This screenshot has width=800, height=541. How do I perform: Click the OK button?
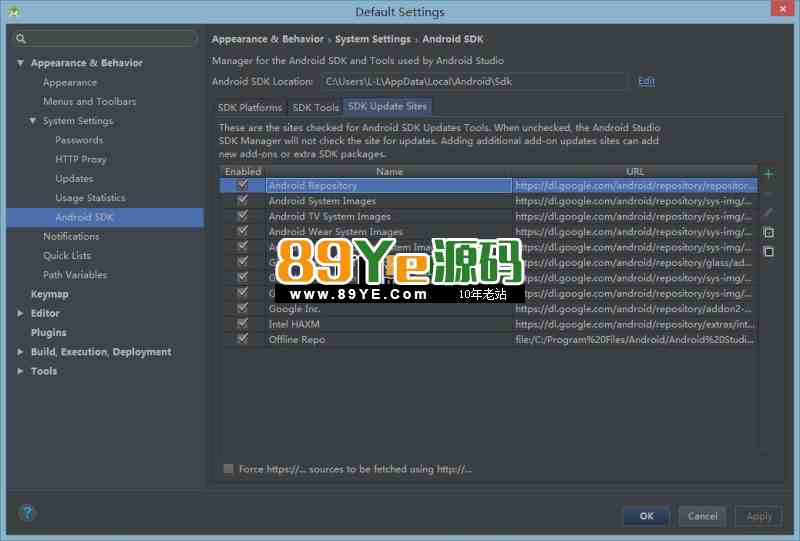646,515
